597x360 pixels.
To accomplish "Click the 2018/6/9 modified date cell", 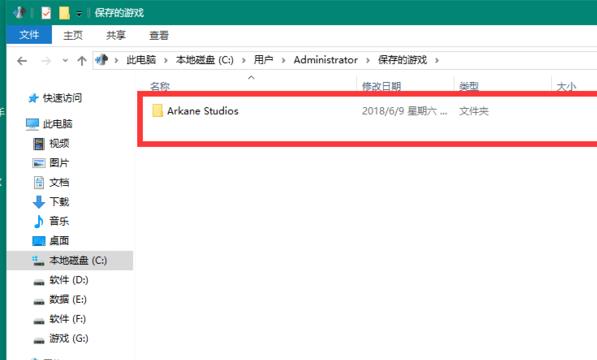I will click(404, 111).
